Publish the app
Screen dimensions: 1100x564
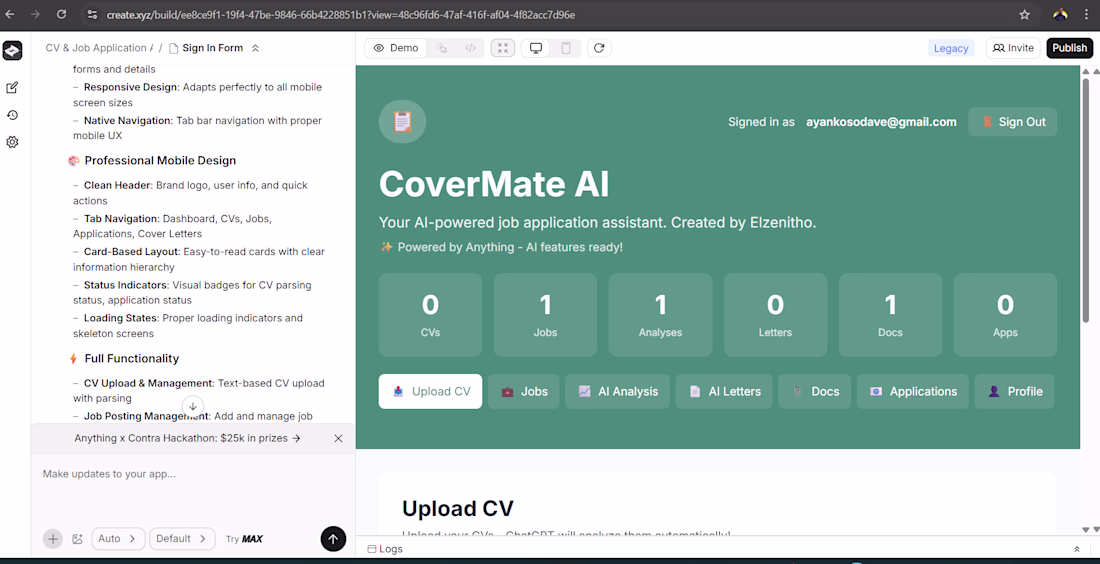[x=1069, y=48]
